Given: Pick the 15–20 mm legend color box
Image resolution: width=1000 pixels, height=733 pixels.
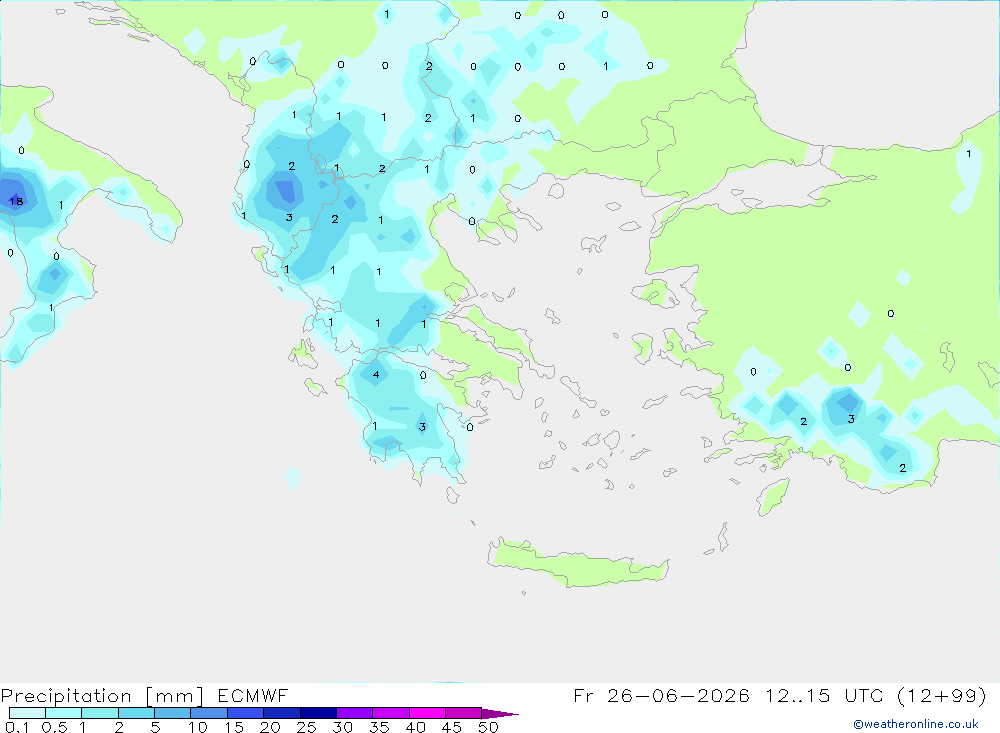Looking at the screenshot, I should pos(245,713).
